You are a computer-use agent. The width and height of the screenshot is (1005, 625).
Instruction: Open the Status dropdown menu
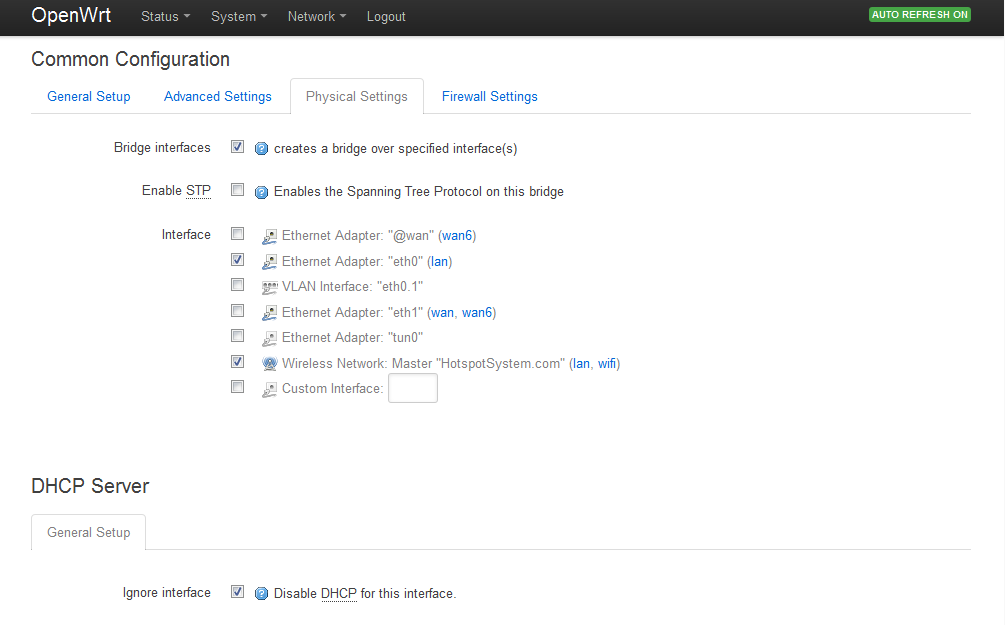coord(165,17)
